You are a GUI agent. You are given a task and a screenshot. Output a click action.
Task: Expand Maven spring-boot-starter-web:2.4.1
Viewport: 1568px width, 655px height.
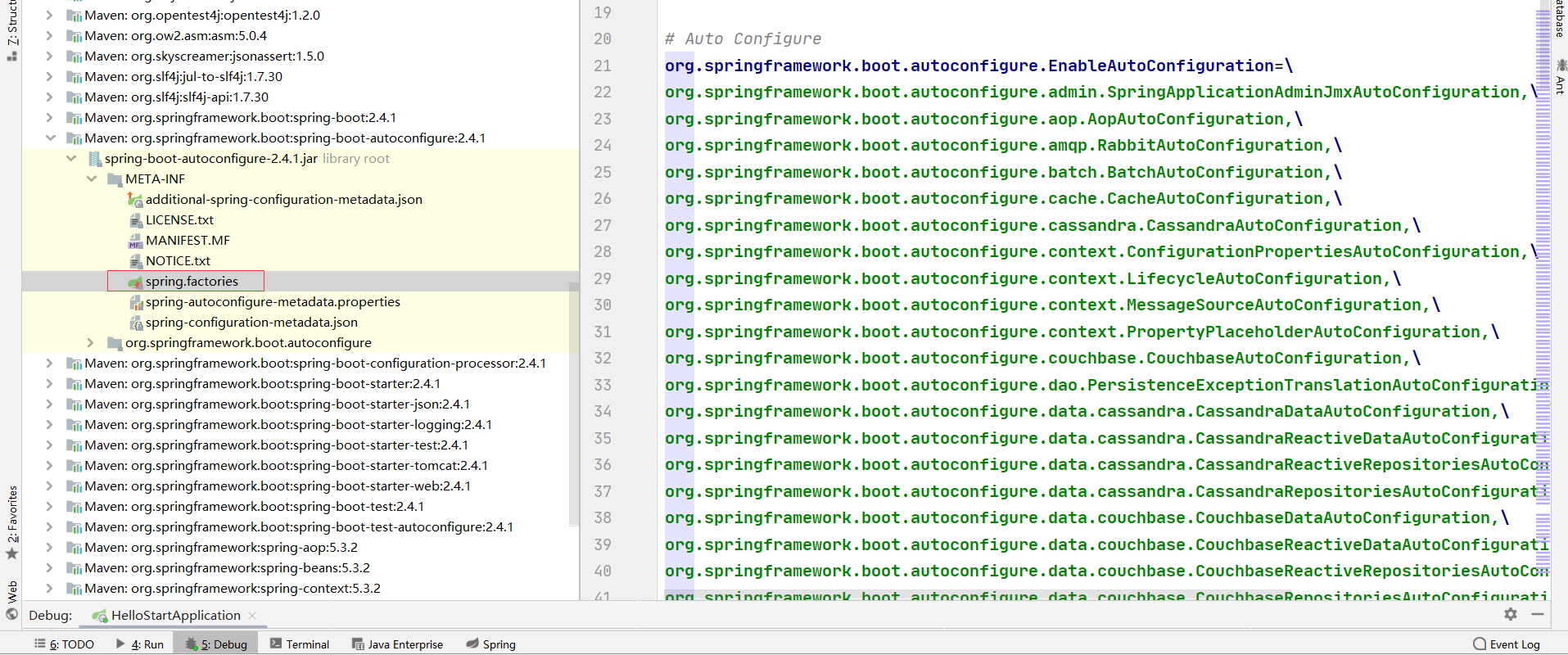tap(51, 486)
